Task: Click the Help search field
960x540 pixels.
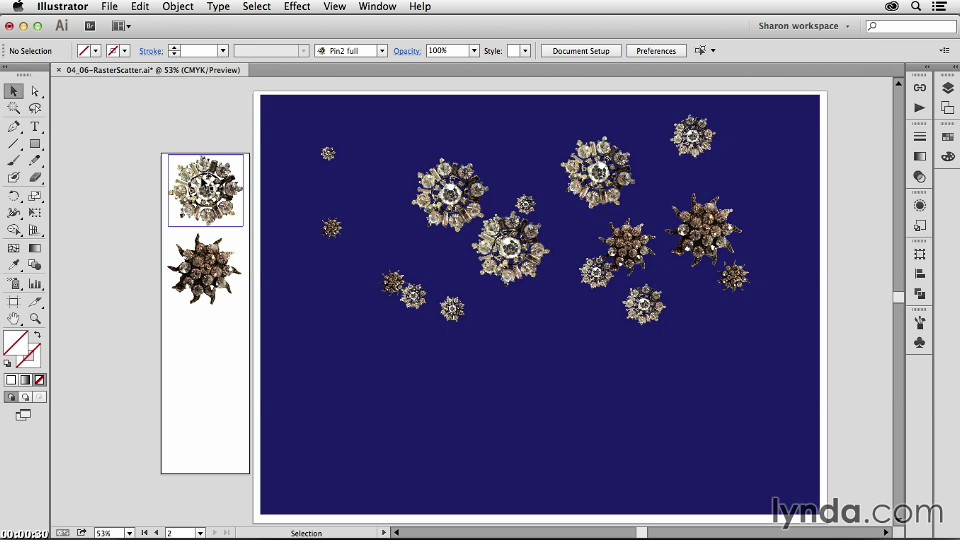Action: pyautogui.click(x=910, y=26)
